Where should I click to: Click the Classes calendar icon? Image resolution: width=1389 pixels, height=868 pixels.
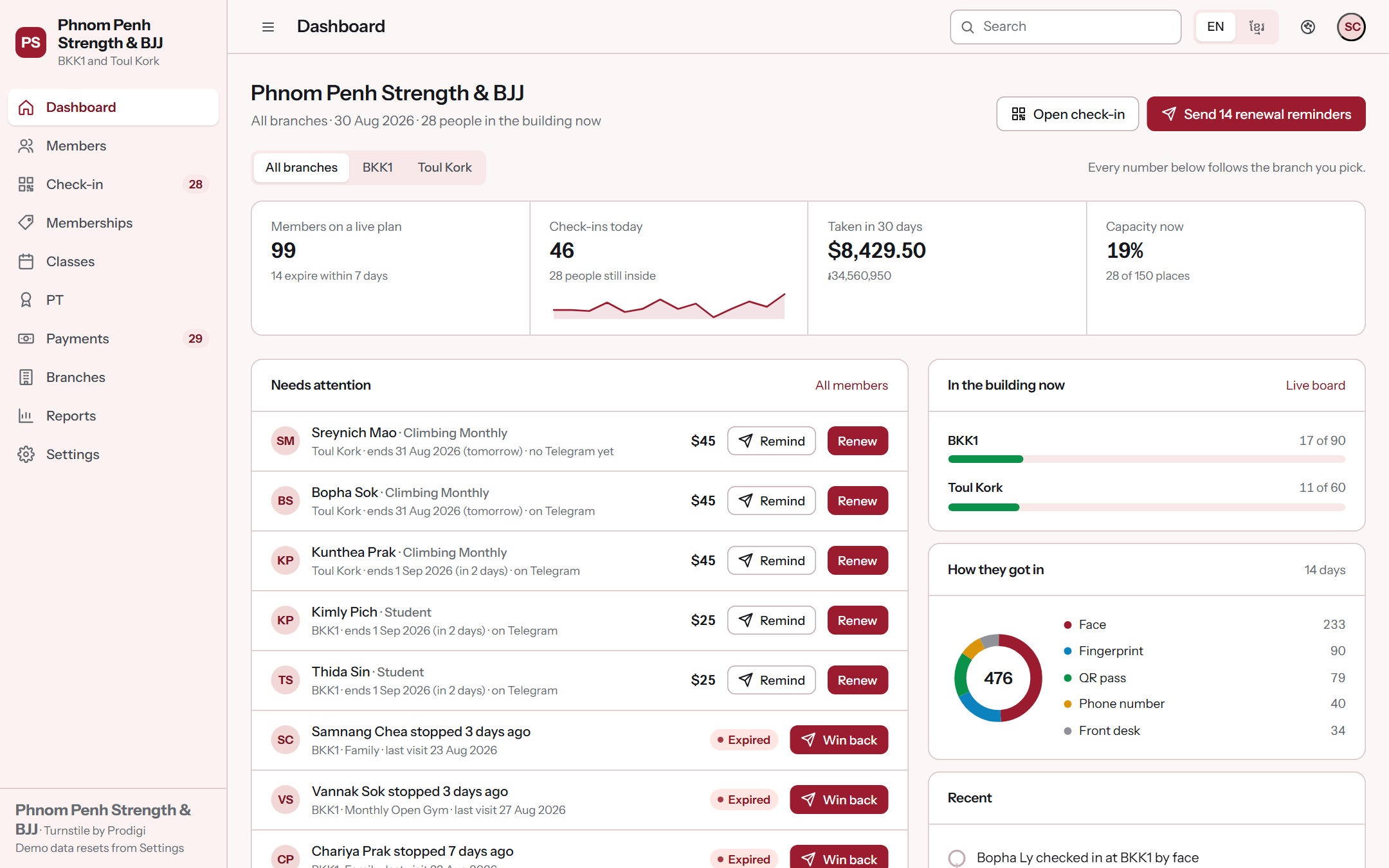(x=26, y=262)
